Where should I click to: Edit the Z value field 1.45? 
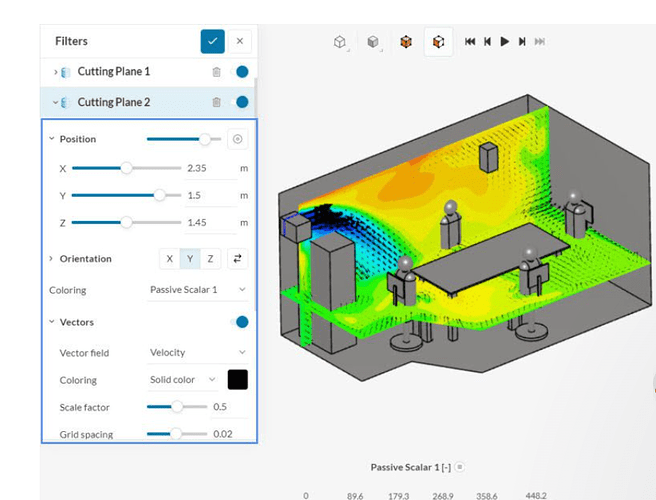[211, 223]
